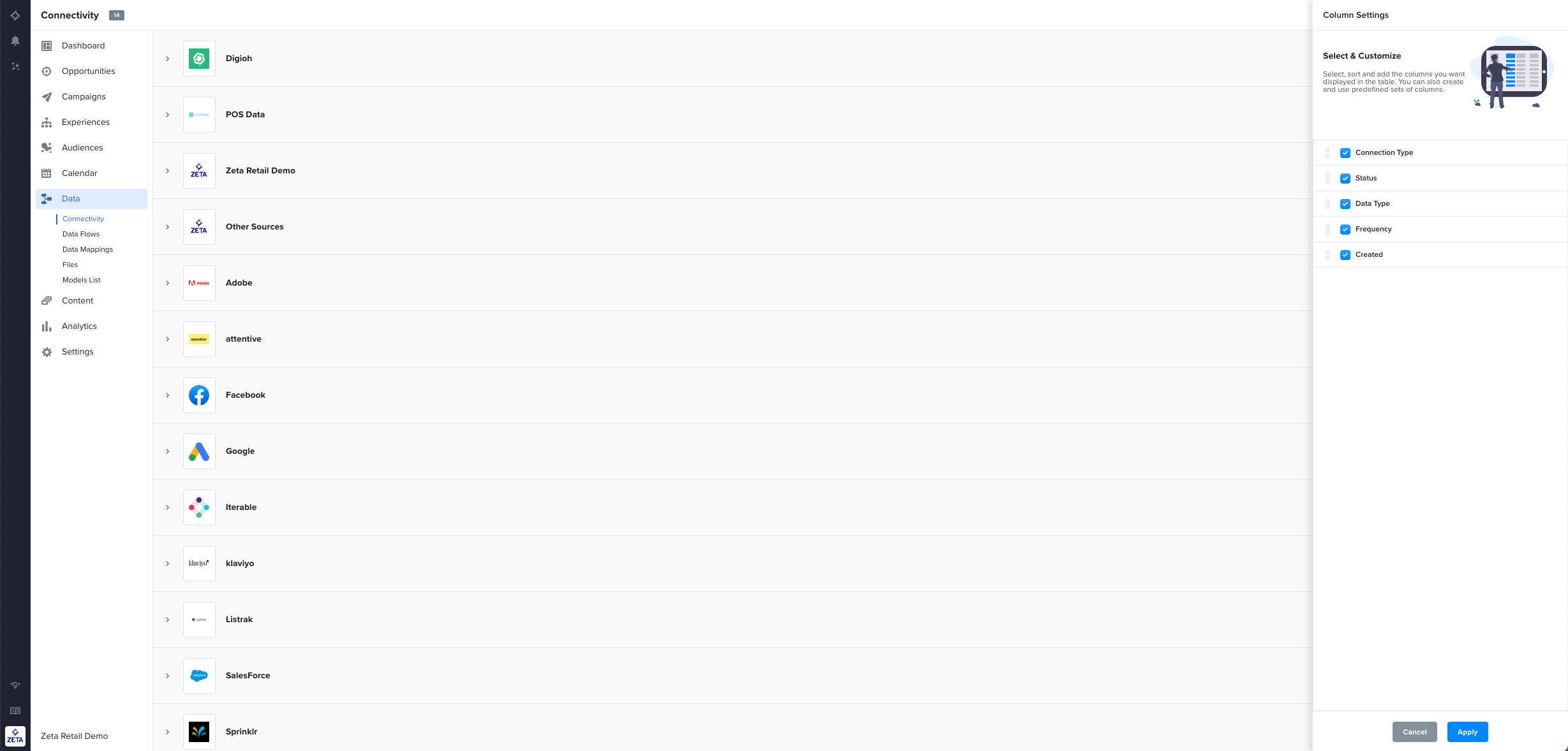Click the Analytics bar chart icon
Image resolution: width=1568 pixels, height=751 pixels.
tap(47, 326)
